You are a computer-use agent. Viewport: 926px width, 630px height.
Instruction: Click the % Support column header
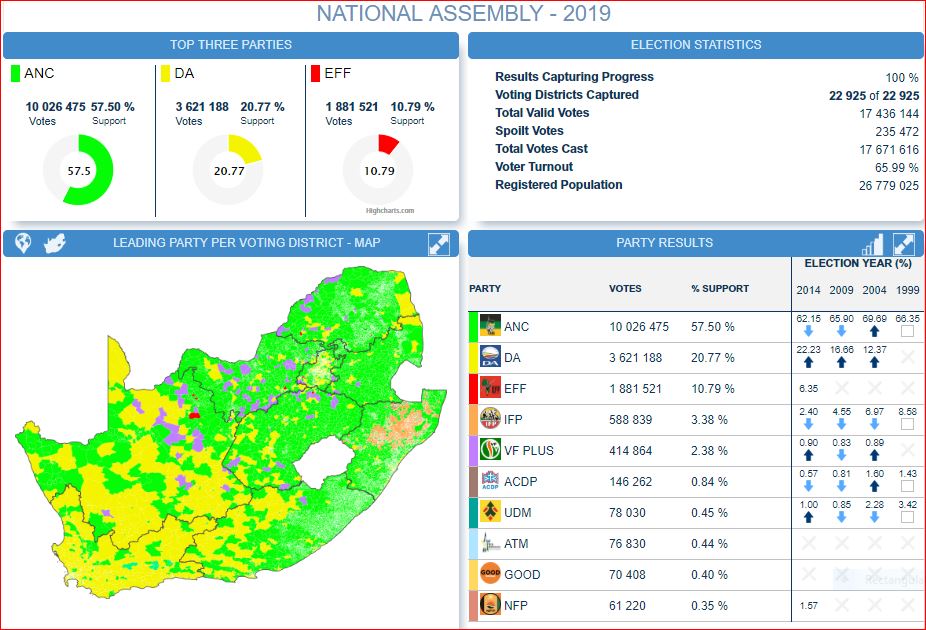point(719,288)
